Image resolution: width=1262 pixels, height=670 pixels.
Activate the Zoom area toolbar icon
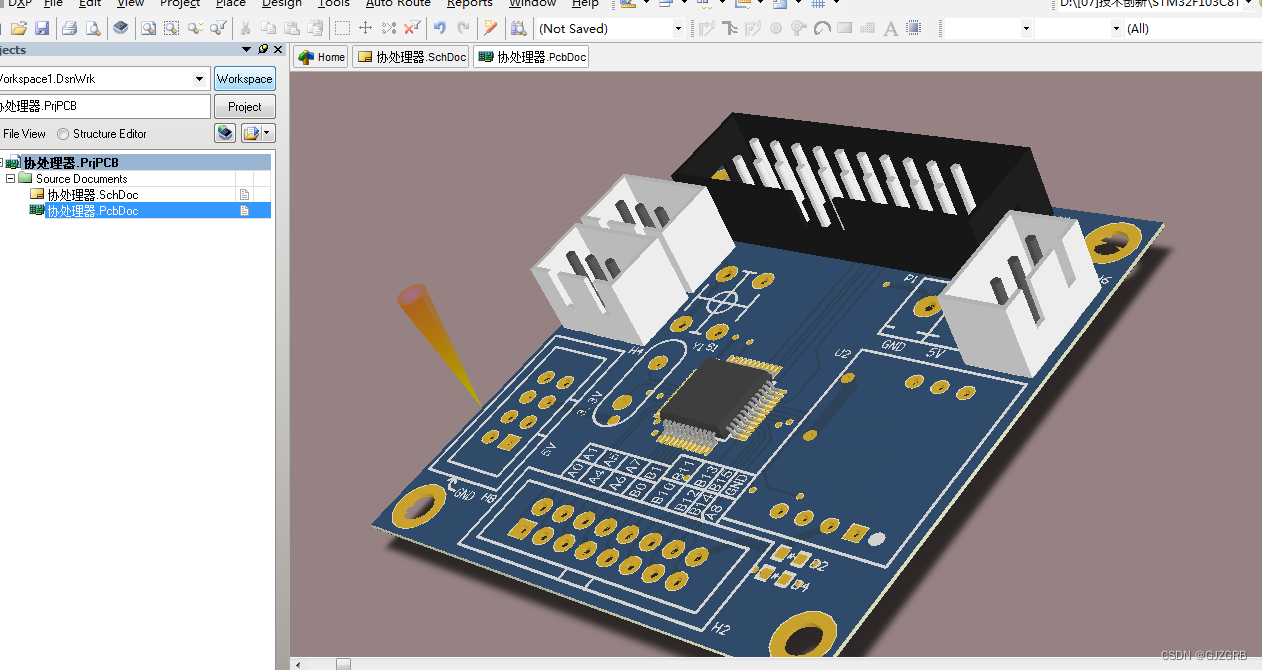pyautogui.click(x=170, y=28)
